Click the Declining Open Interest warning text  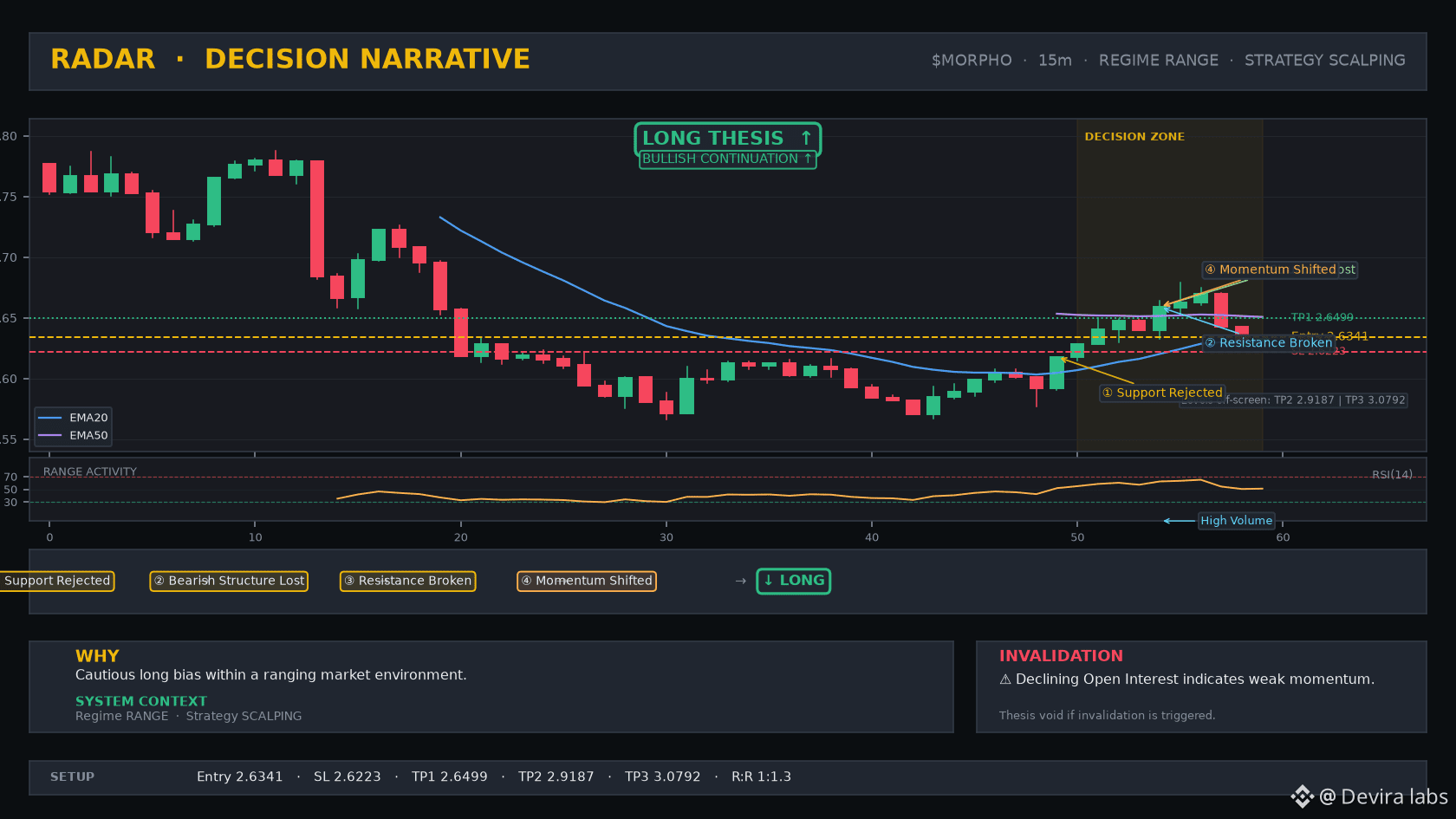1195,679
